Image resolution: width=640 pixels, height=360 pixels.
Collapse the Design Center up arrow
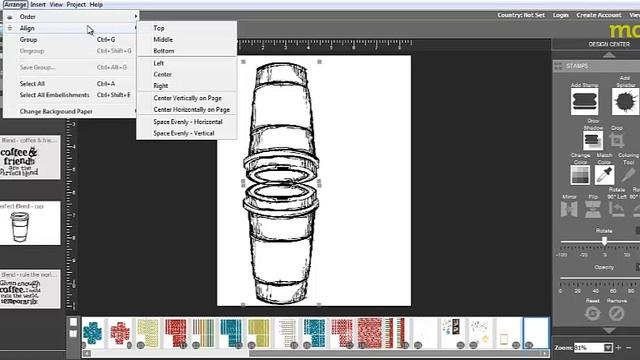click(609, 55)
